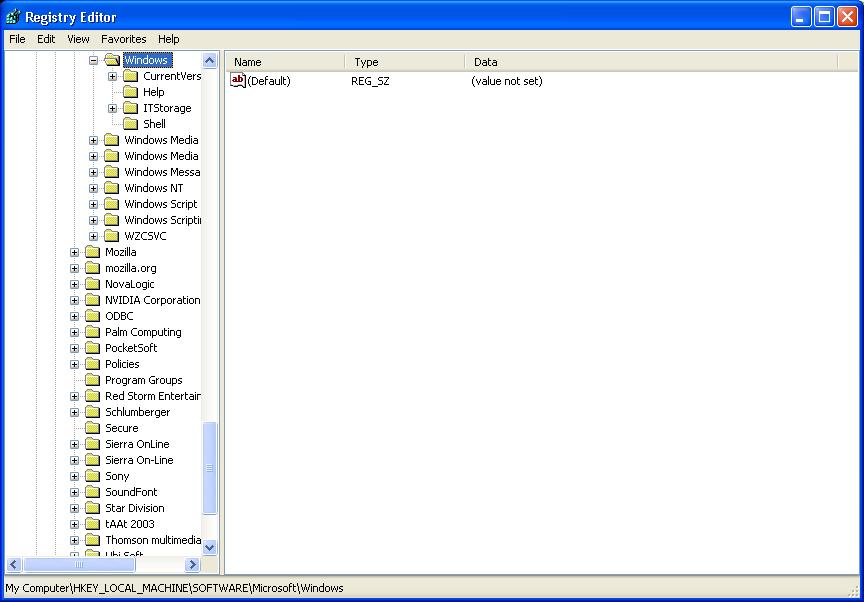Expand the Windows Messa key

tap(94, 172)
